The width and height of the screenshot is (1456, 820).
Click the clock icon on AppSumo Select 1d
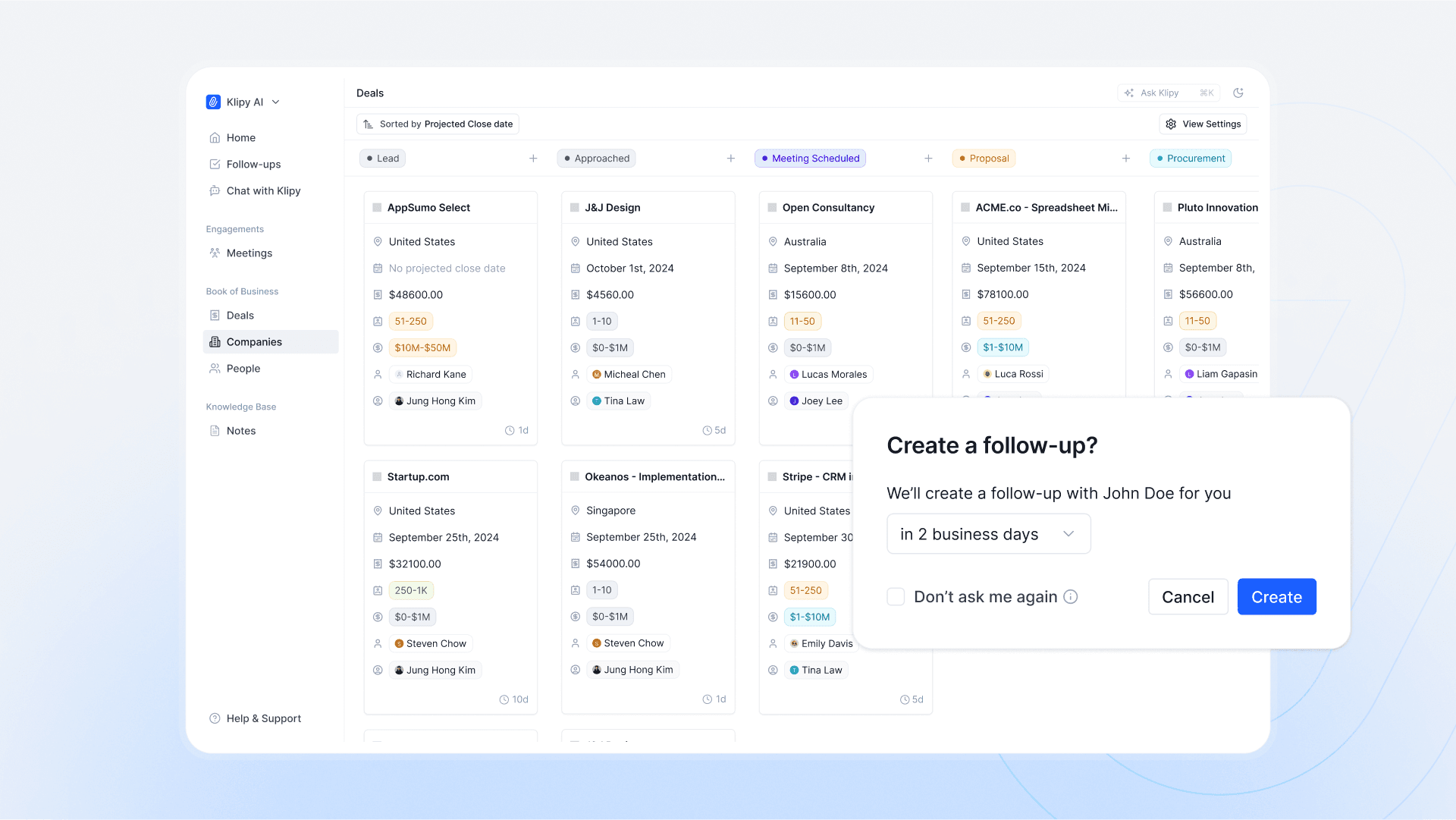(x=510, y=431)
